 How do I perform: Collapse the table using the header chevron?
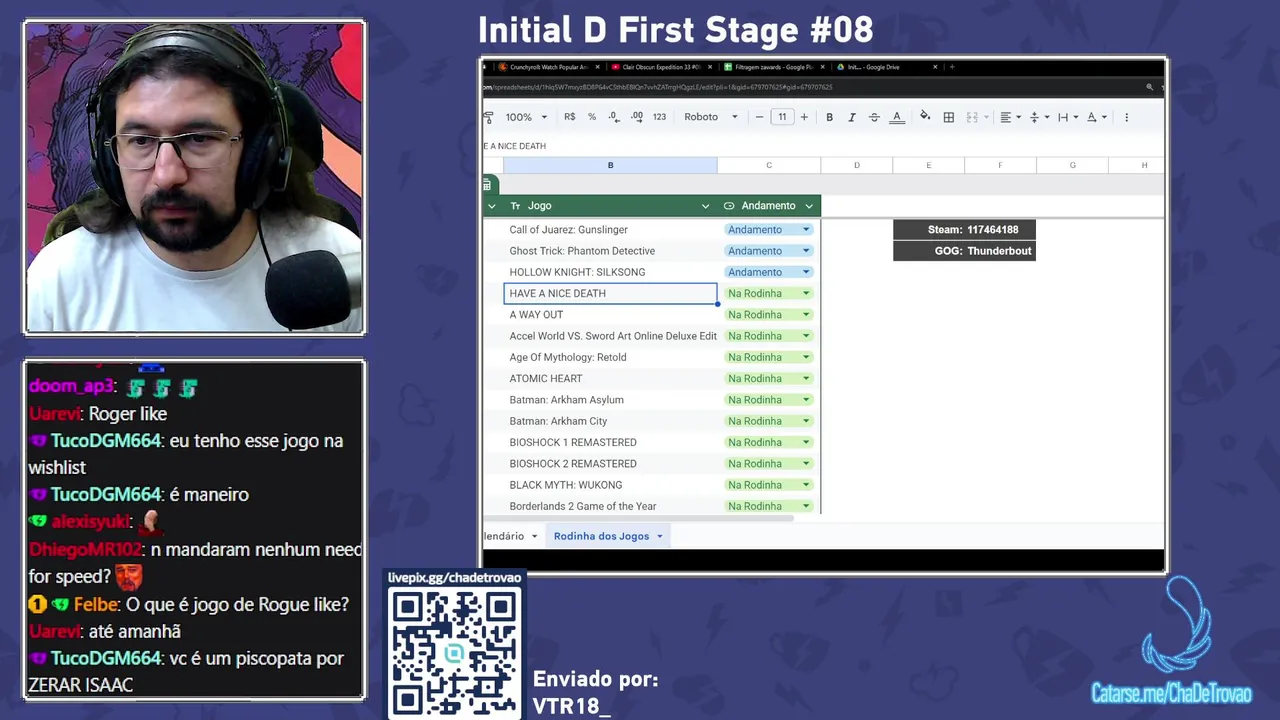coord(491,206)
